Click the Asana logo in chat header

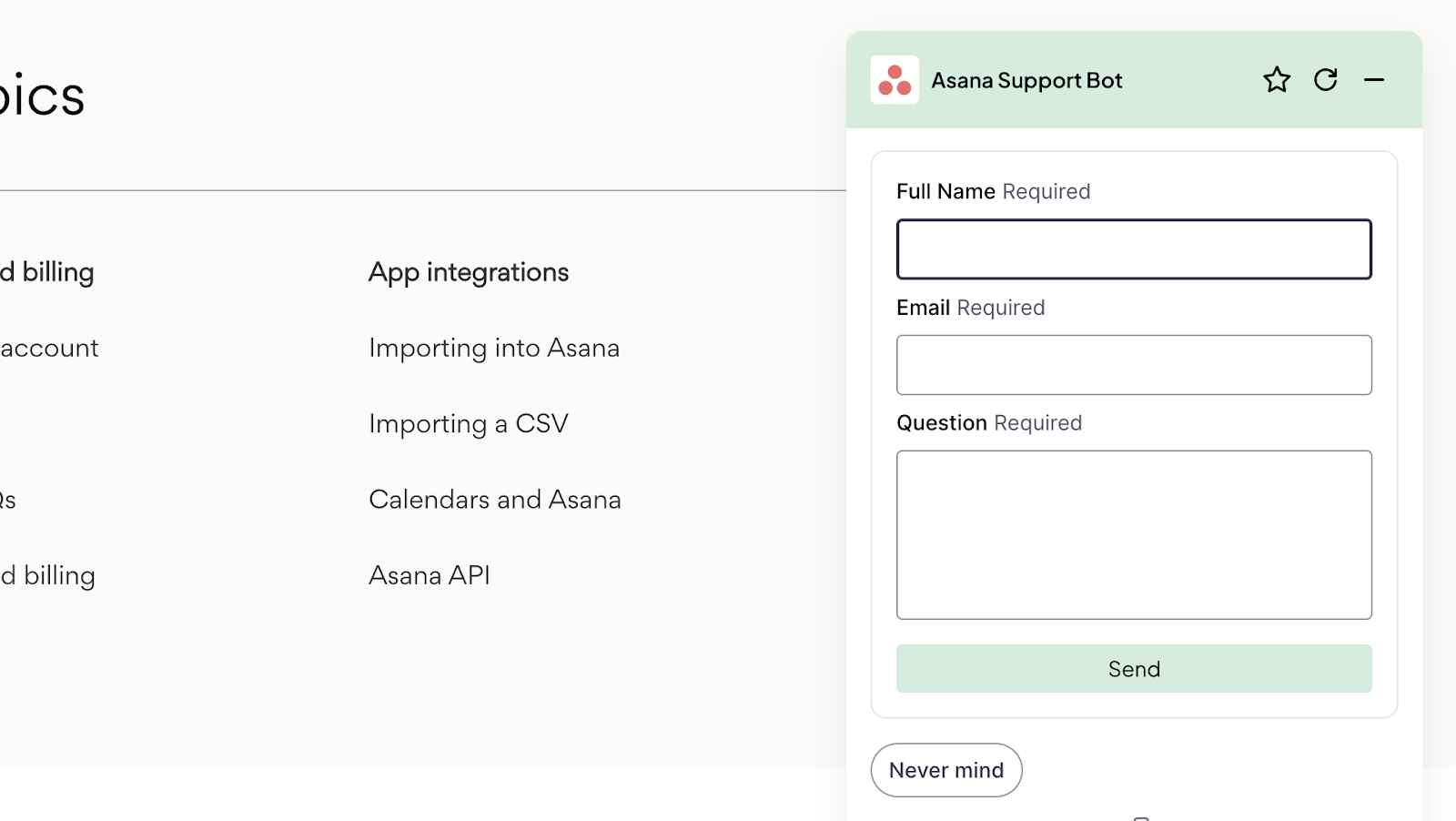click(x=895, y=80)
